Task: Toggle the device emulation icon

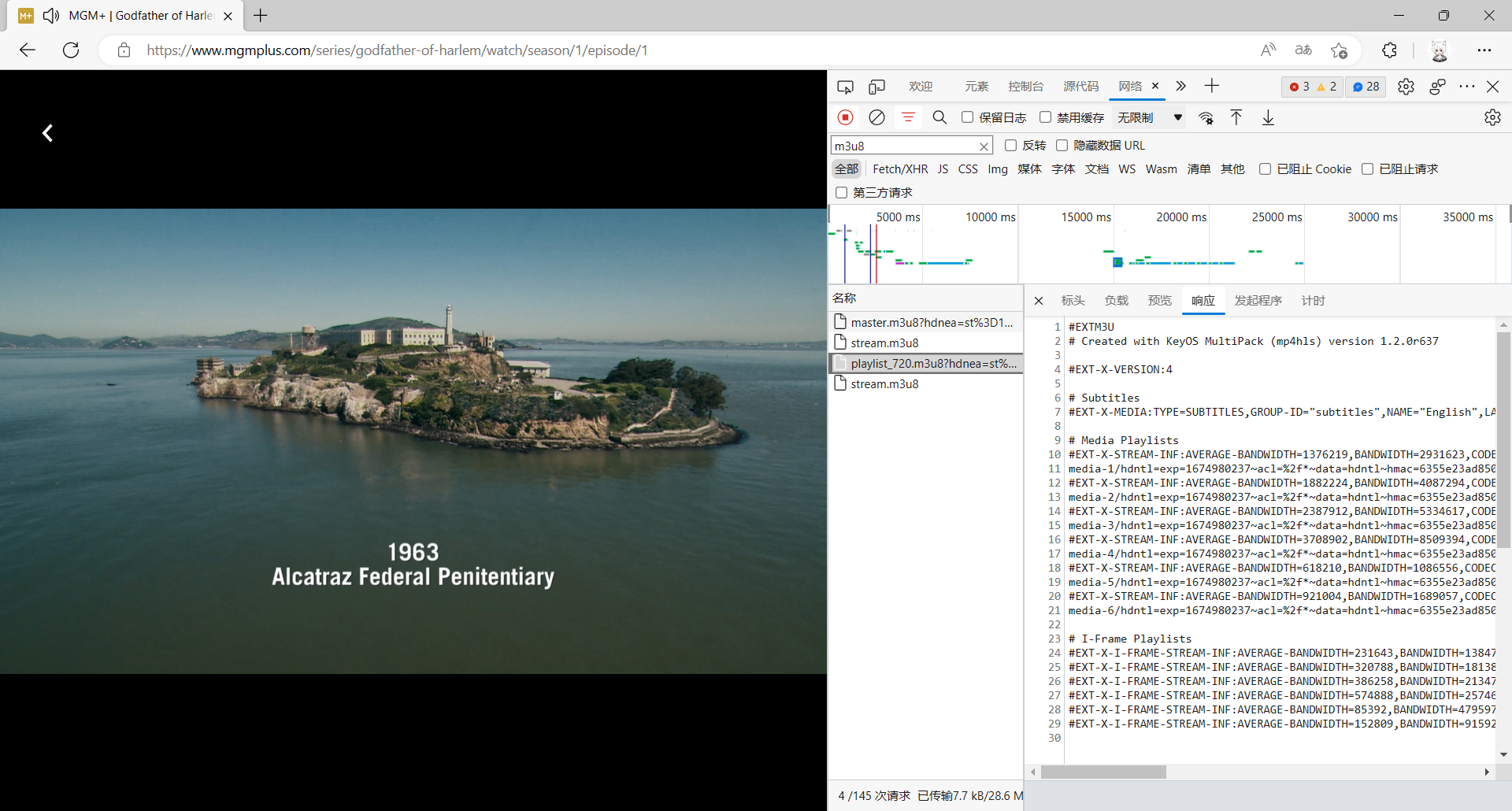Action: coord(876,87)
